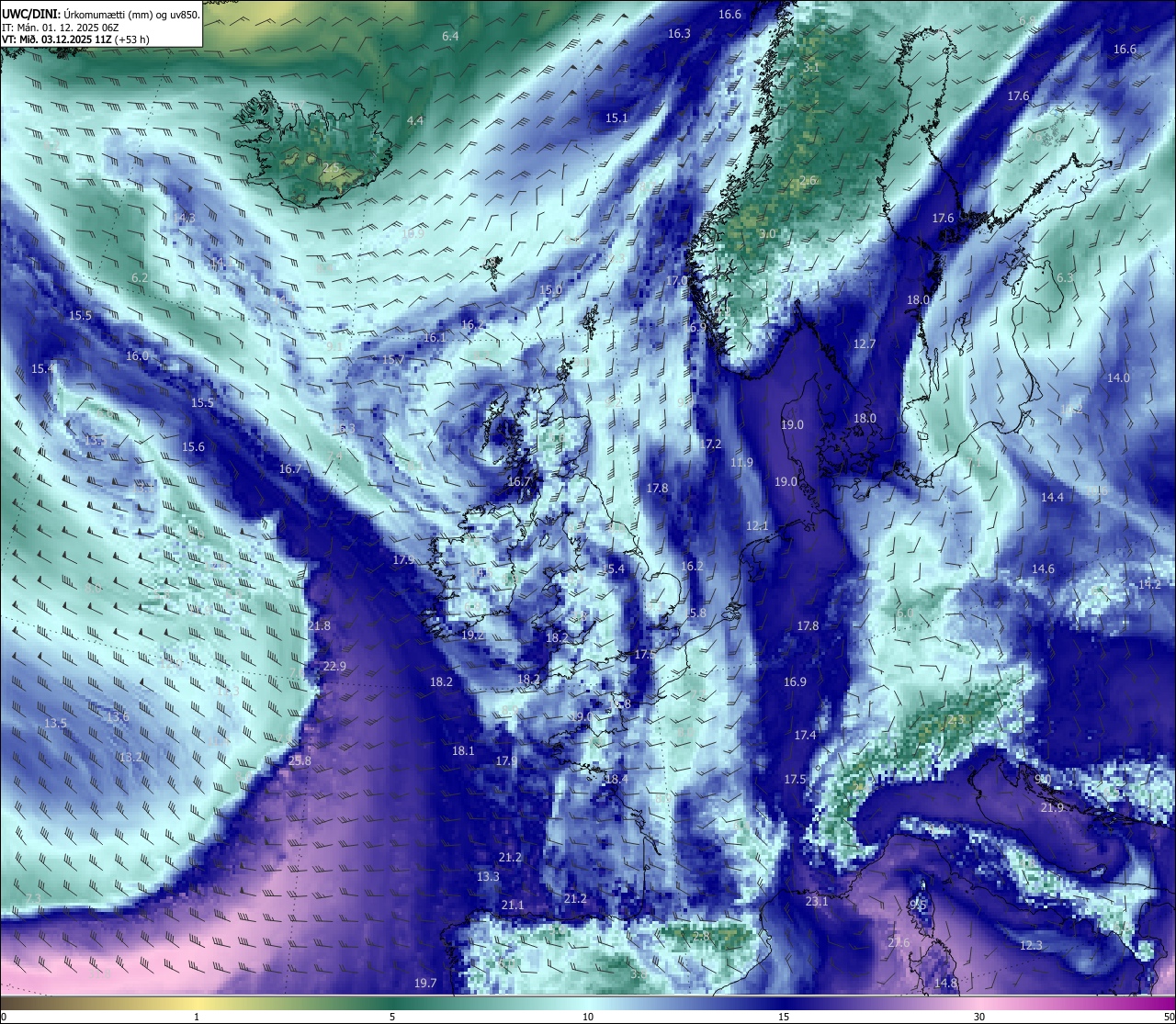1176x1024 pixels.
Task: Click the 21.8 value label west of Ireland
Action: [x=319, y=625]
